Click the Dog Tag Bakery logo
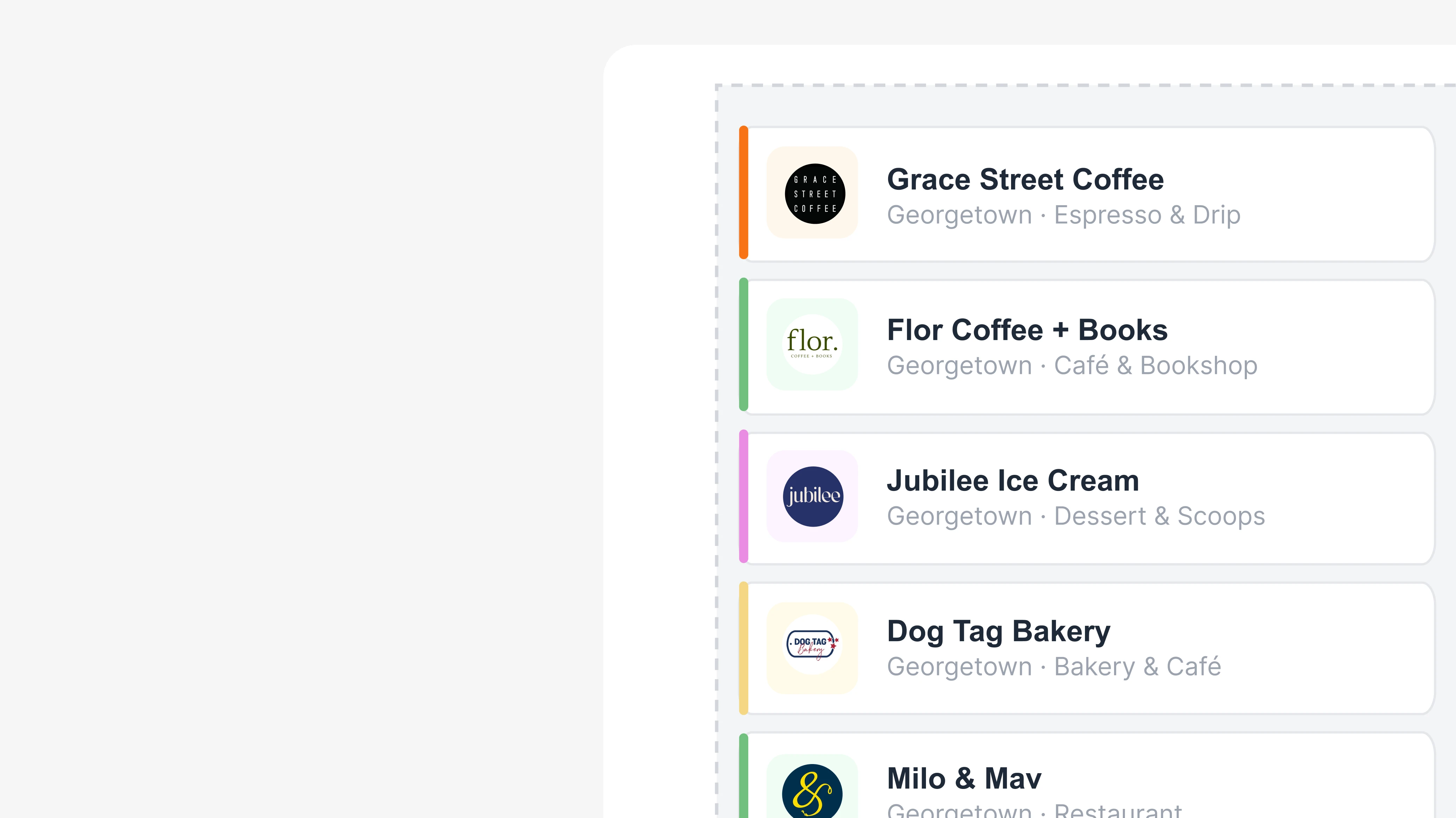 coord(813,645)
